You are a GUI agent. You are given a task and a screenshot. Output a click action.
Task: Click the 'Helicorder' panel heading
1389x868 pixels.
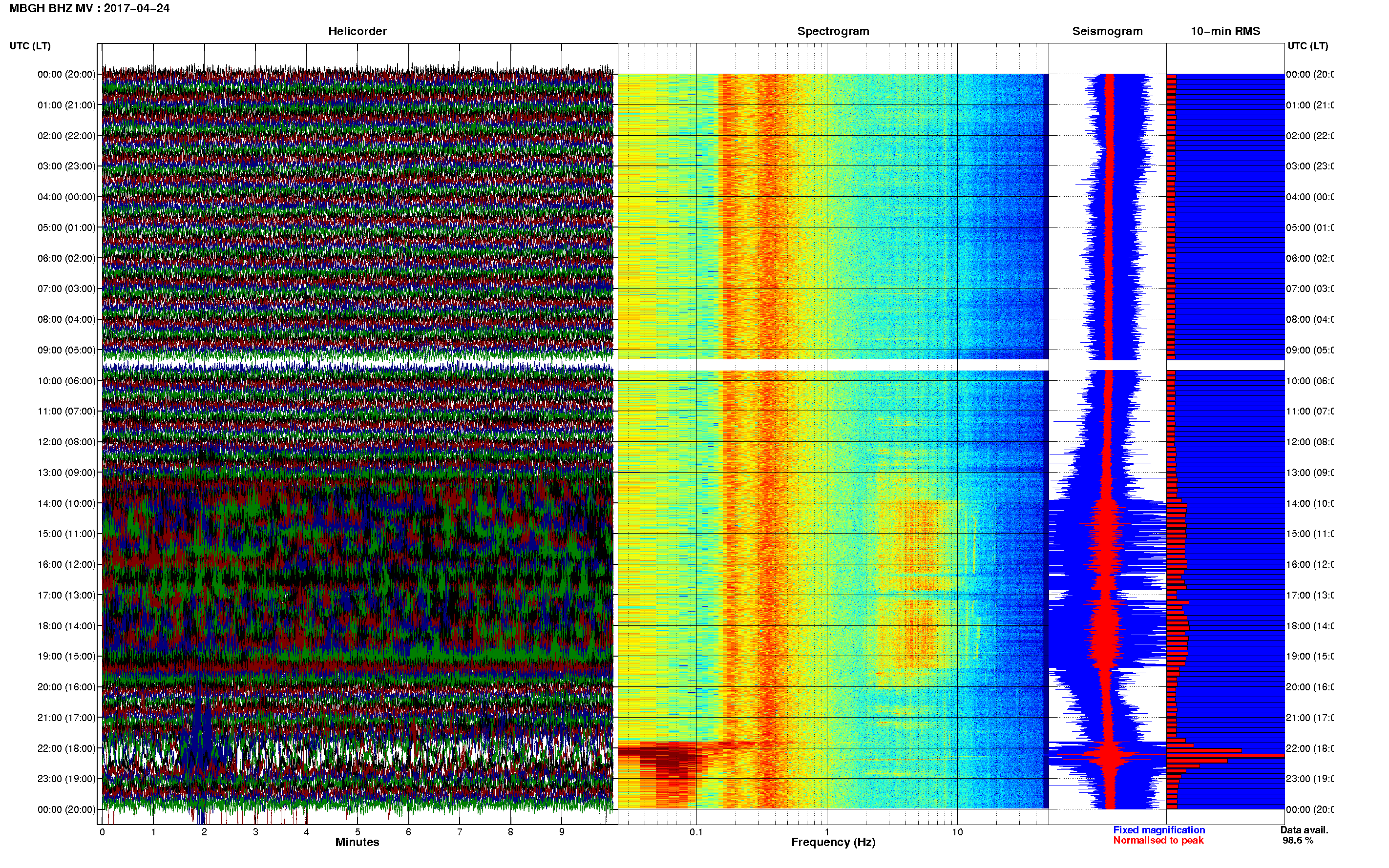(357, 32)
